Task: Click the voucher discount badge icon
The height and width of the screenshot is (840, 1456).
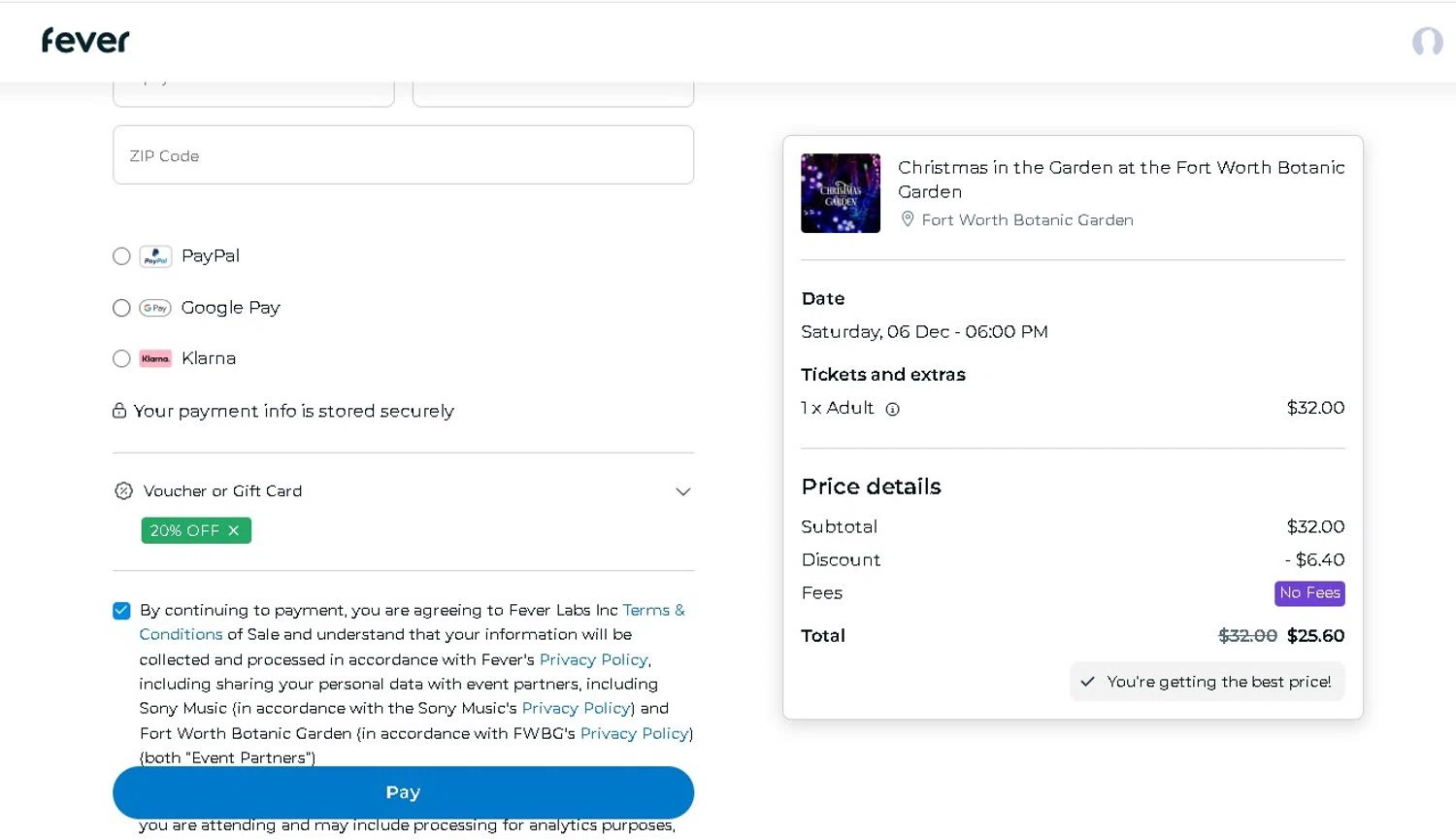Action: [123, 491]
